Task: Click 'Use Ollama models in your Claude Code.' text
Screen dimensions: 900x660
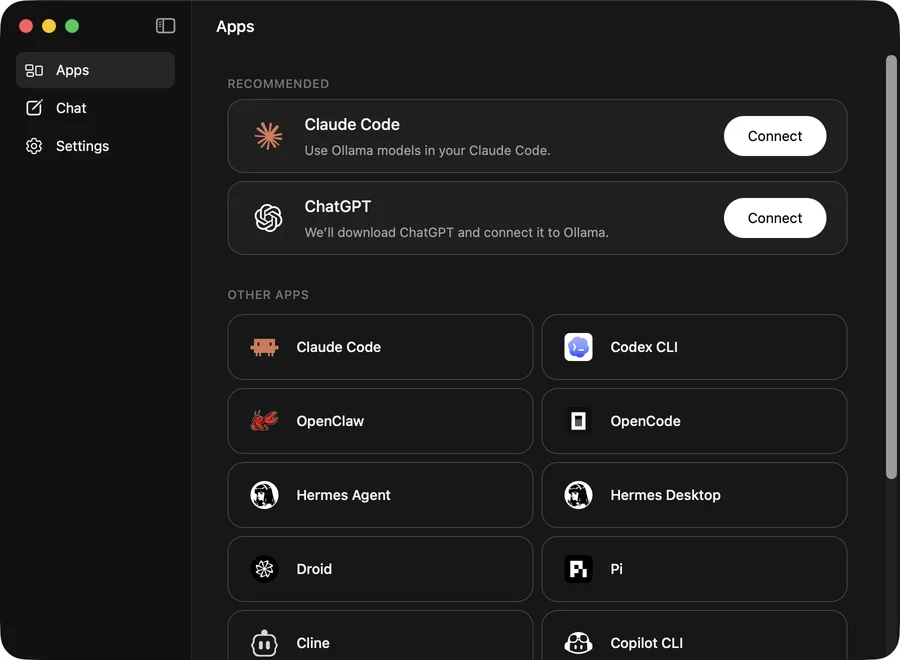Action: [x=427, y=150]
